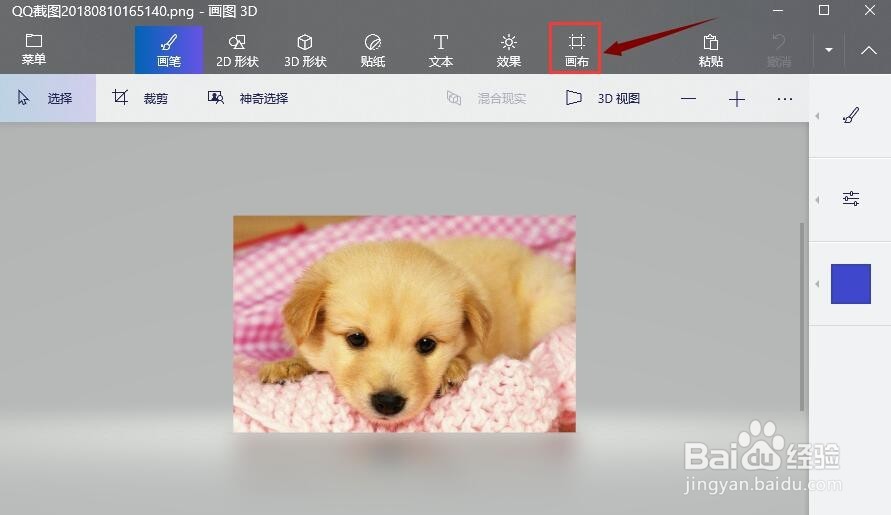The height and width of the screenshot is (515, 891).
Task: Click the vertical canvas scrollbar
Action: click(802, 317)
